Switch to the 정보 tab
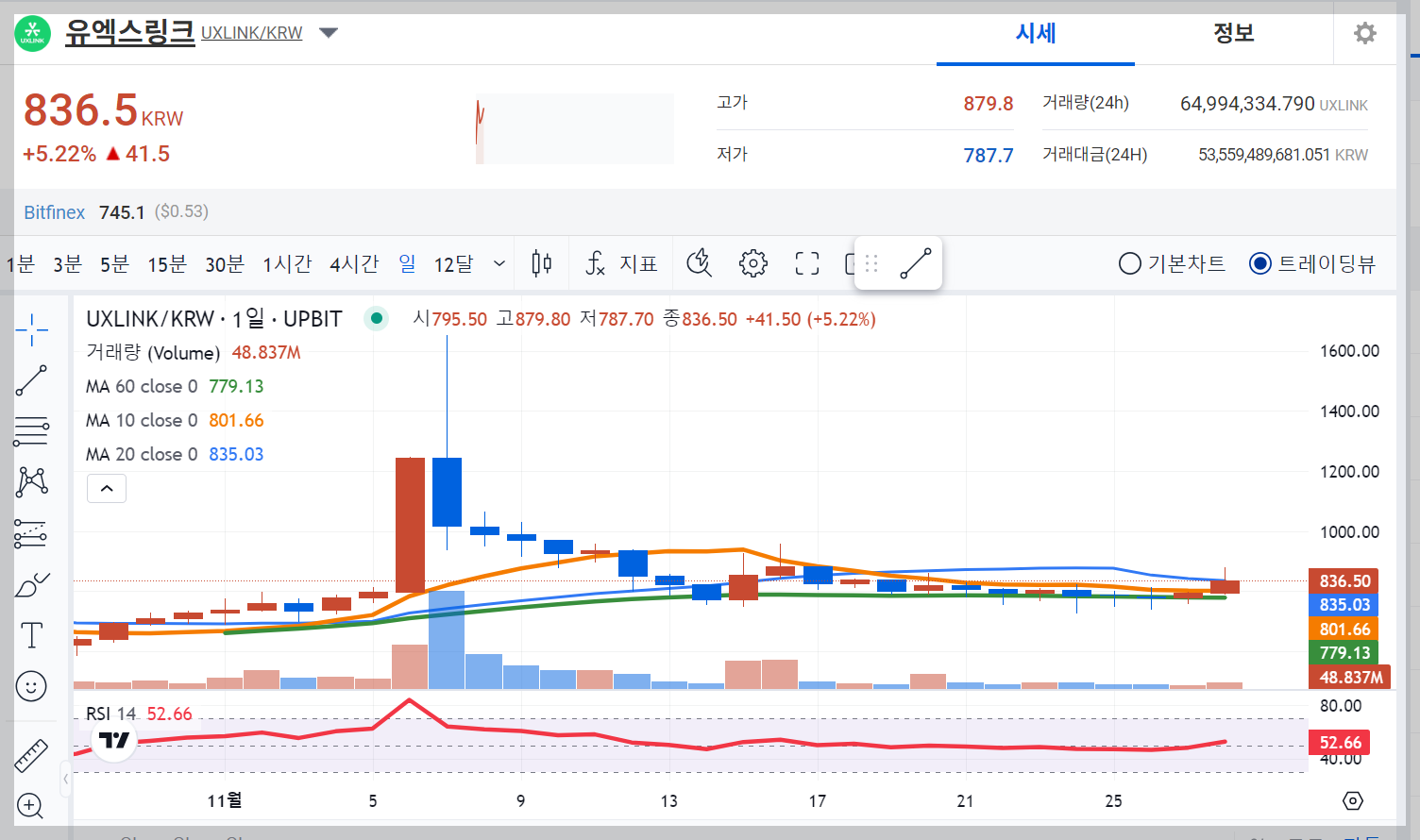1420x840 pixels. tap(1233, 33)
